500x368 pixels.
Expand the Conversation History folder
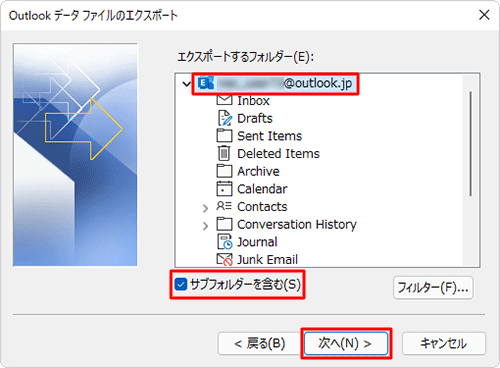[205, 226]
